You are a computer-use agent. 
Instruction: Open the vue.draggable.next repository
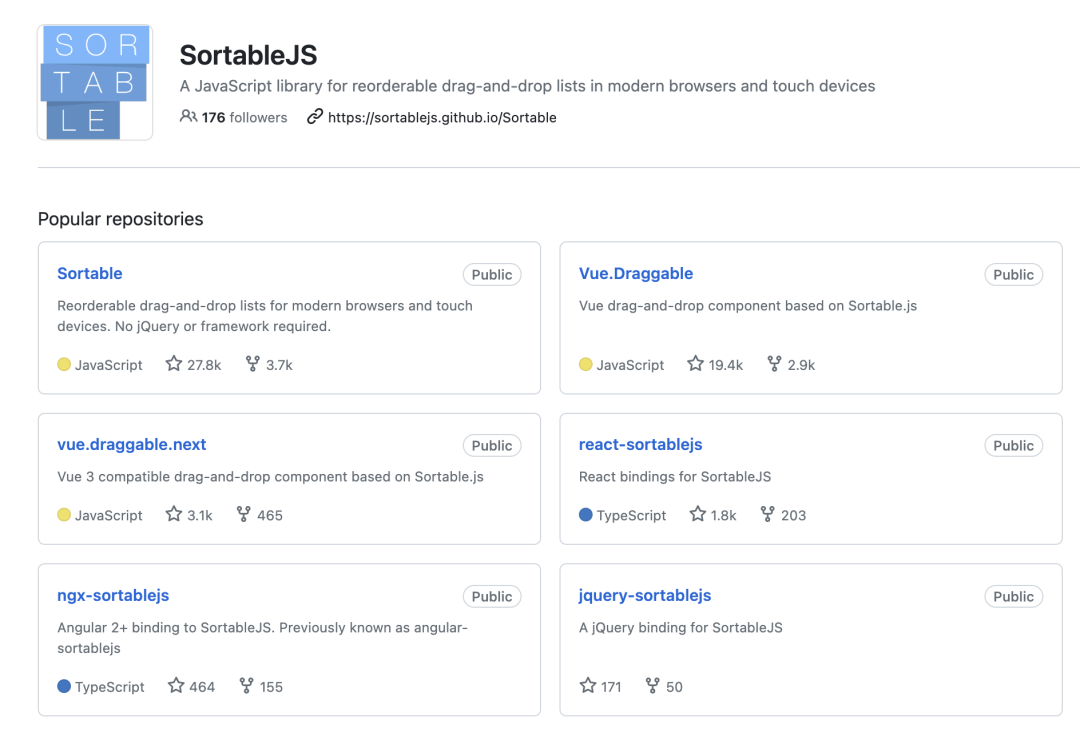132,444
